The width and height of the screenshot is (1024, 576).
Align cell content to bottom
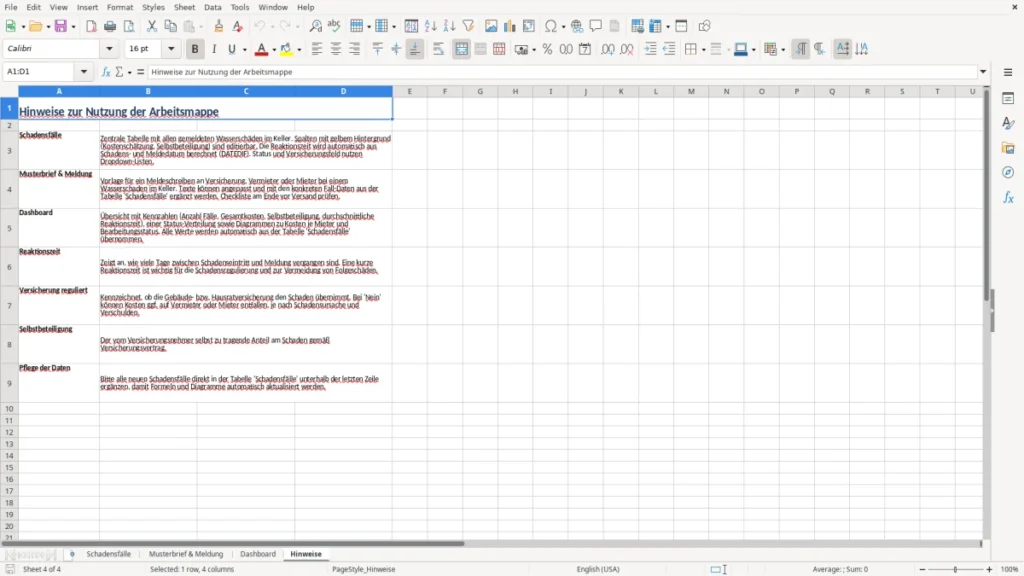pyautogui.click(x=415, y=49)
